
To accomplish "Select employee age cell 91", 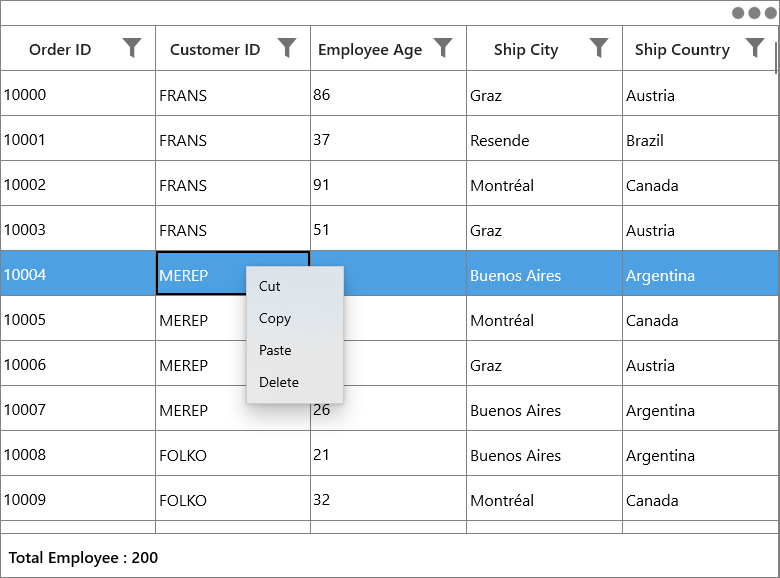I will (x=389, y=184).
